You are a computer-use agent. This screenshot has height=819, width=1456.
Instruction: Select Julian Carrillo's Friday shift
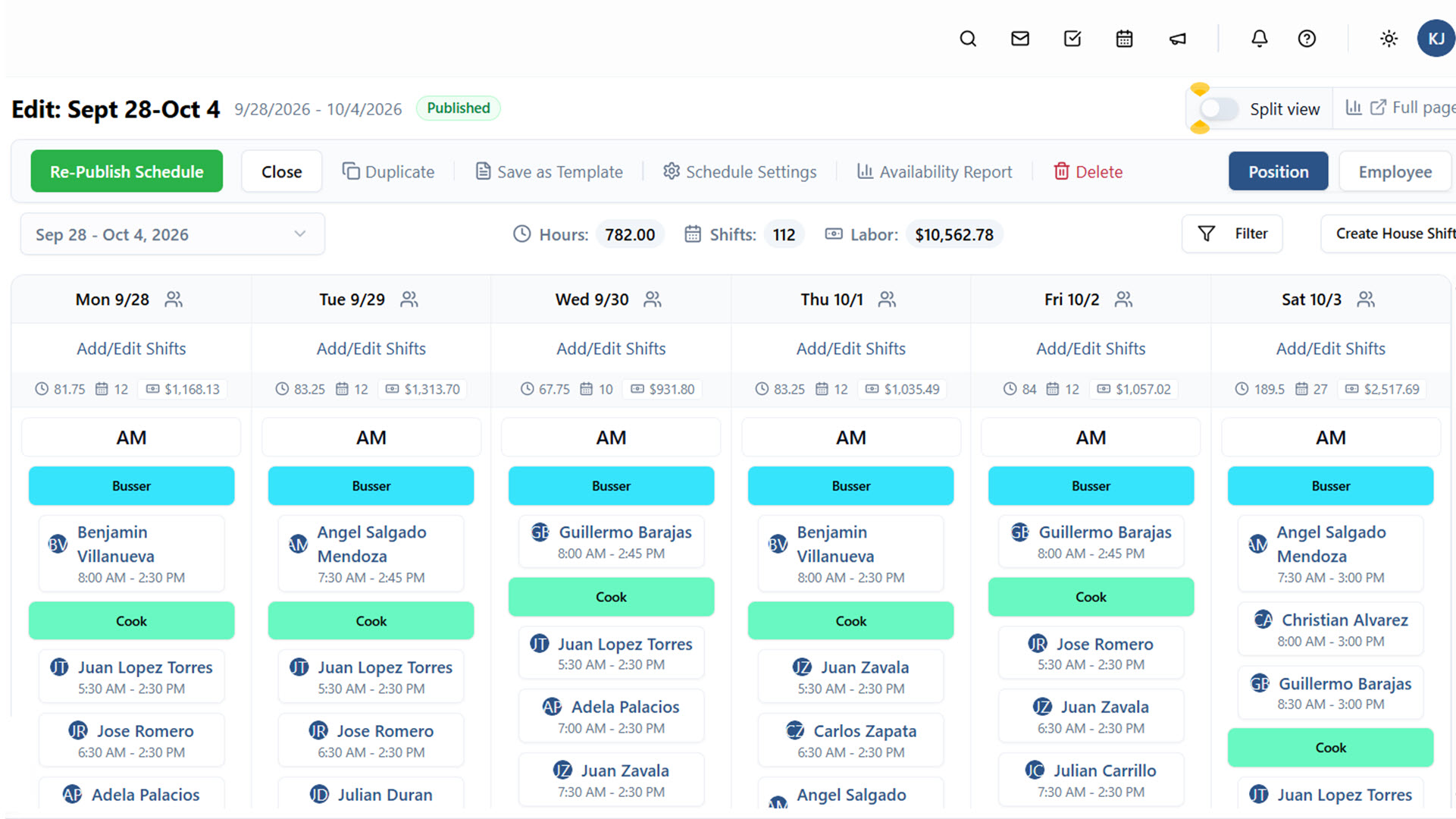click(x=1091, y=780)
